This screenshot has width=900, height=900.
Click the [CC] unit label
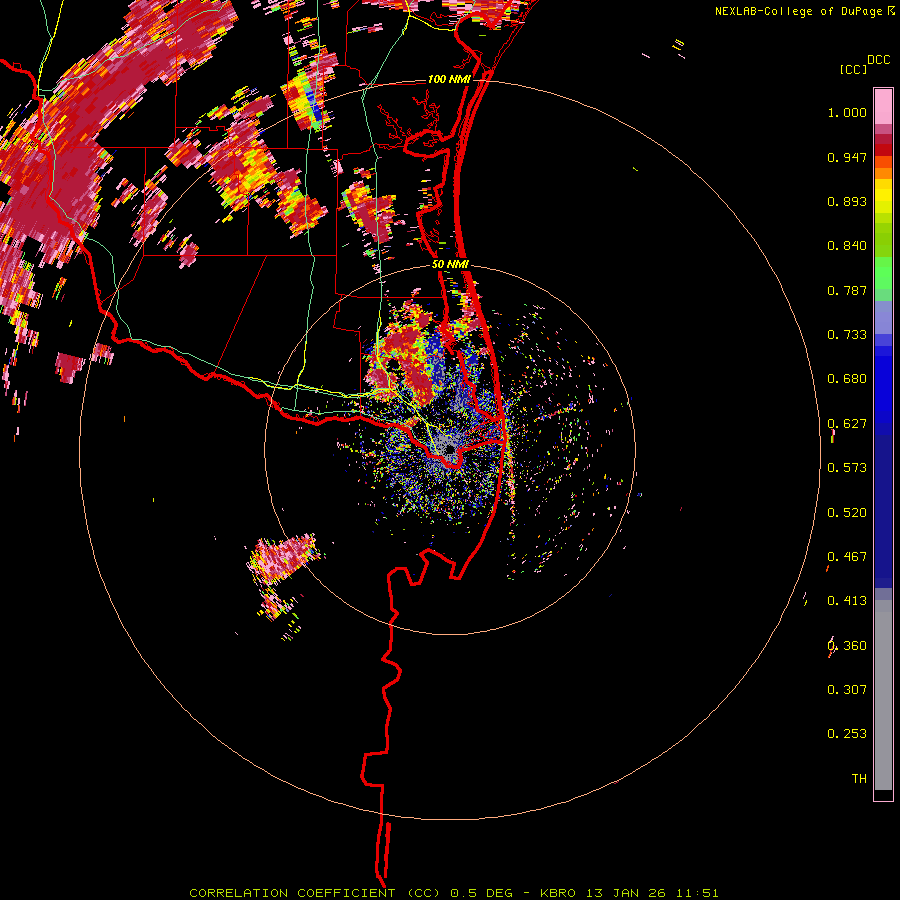(853, 69)
